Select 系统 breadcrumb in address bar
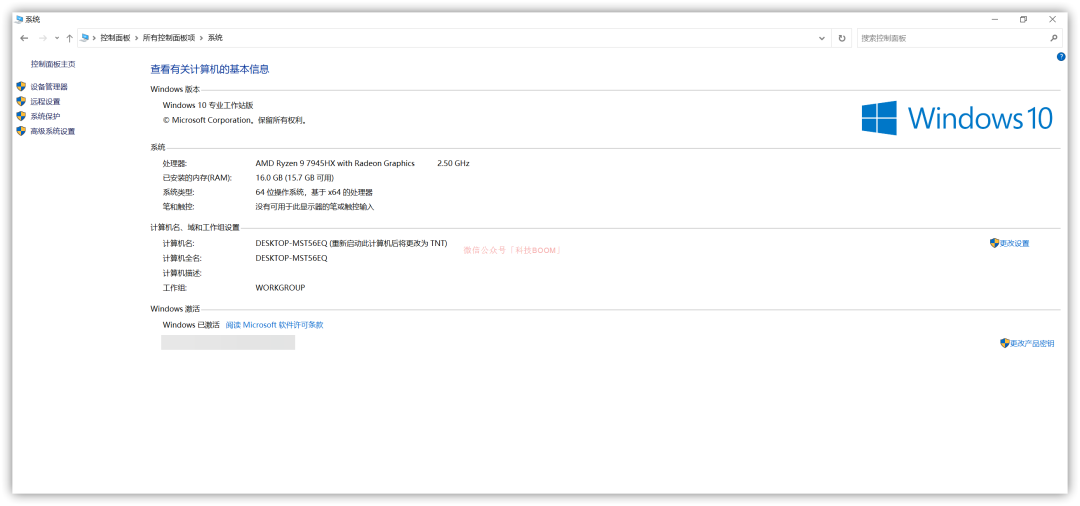The image size is (1080, 506). click(x=215, y=39)
